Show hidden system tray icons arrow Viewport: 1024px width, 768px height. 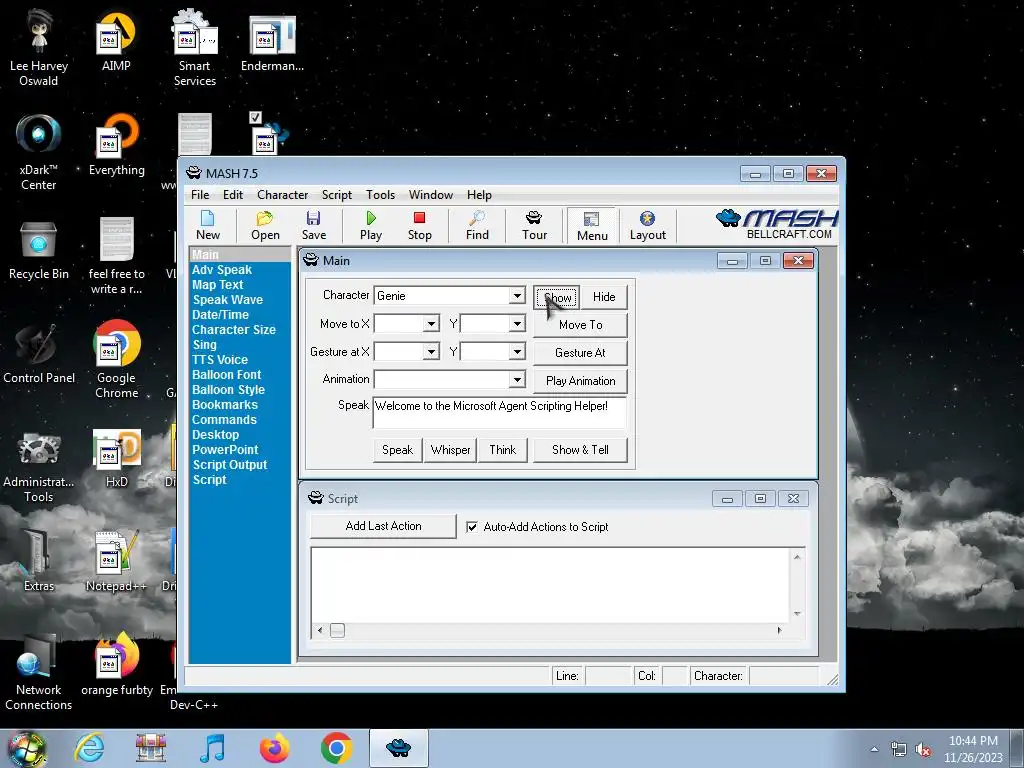874,750
